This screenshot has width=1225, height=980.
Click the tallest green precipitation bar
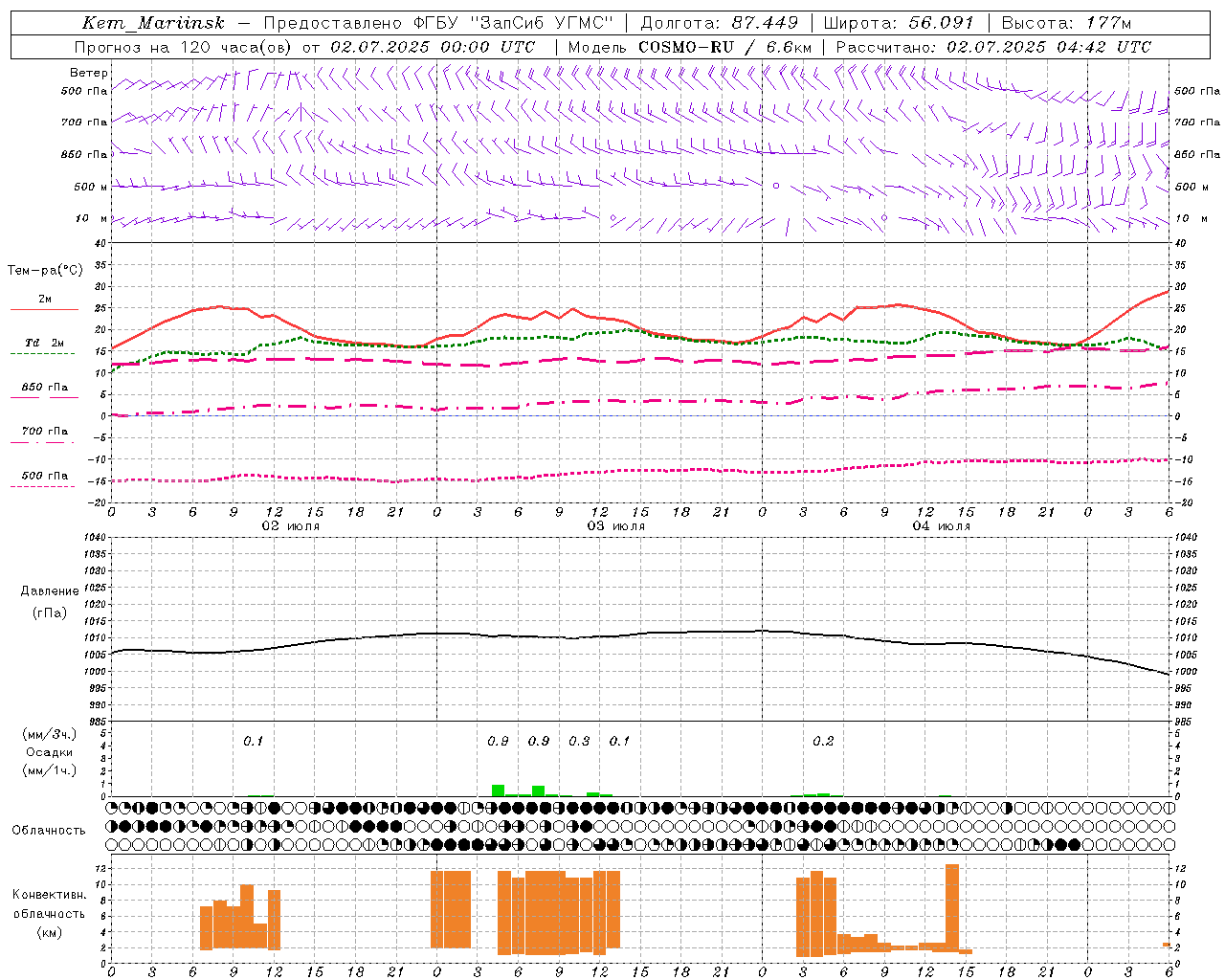pyautogui.click(x=498, y=791)
